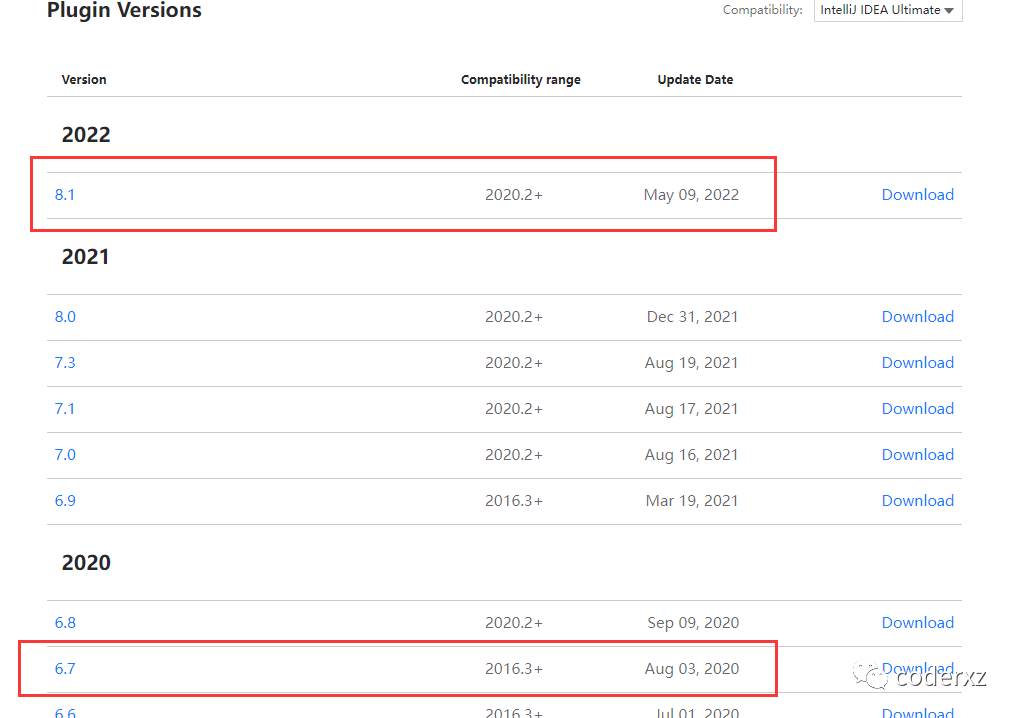
Task: Click the 2020 year heading
Action: 86,563
